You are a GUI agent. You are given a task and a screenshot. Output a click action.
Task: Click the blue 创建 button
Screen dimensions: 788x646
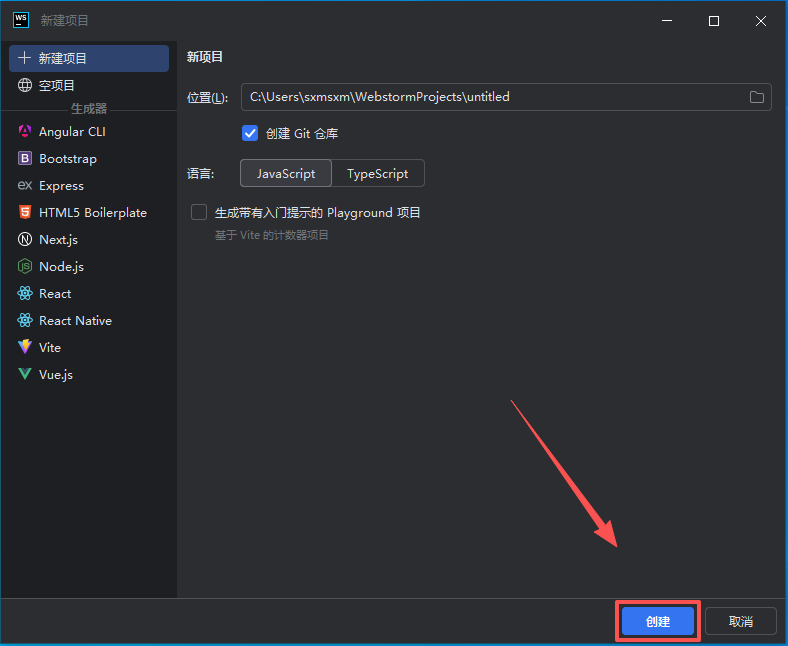tap(658, 621)
